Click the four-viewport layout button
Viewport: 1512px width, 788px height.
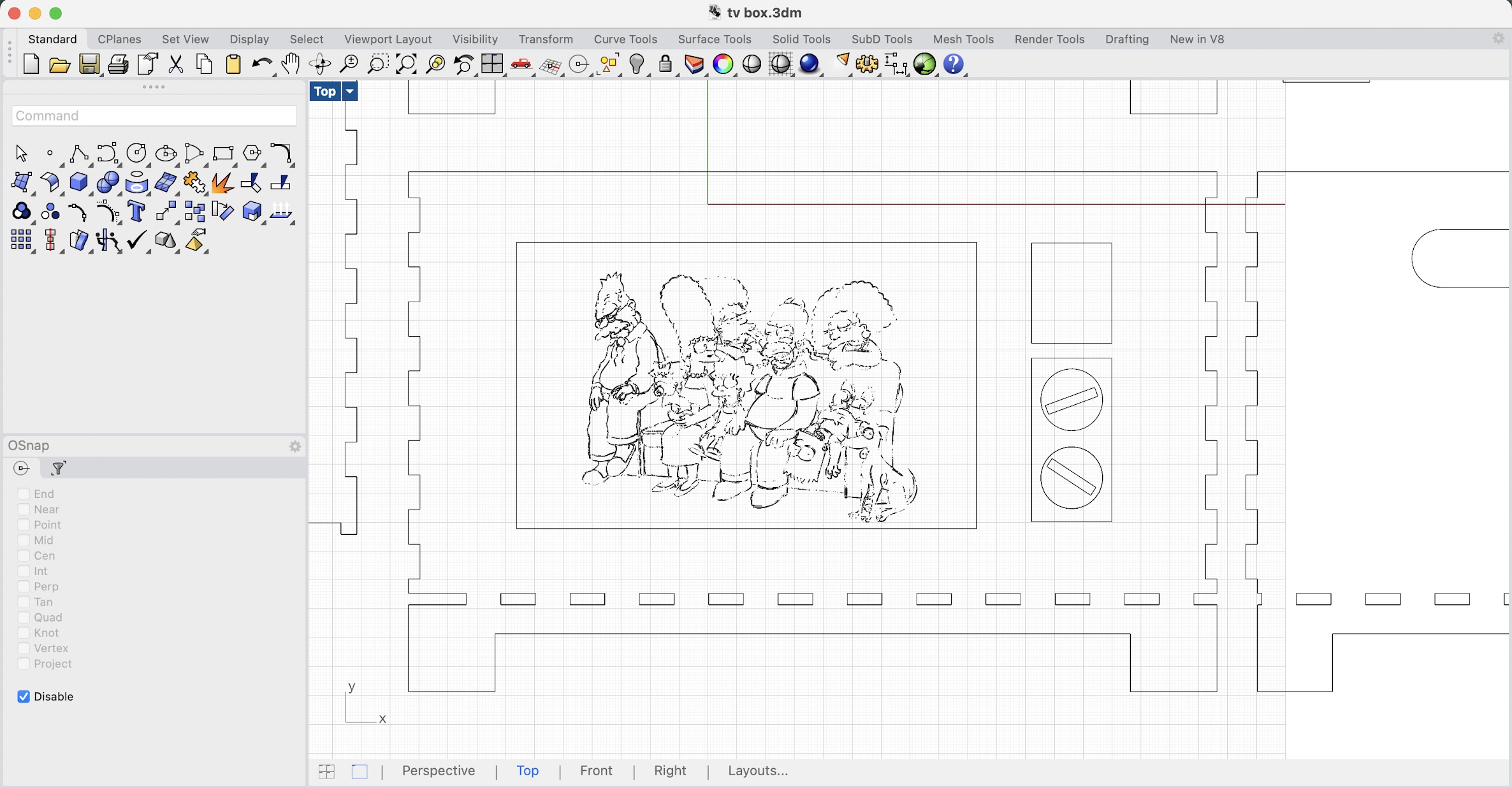(x=326, y=771)
